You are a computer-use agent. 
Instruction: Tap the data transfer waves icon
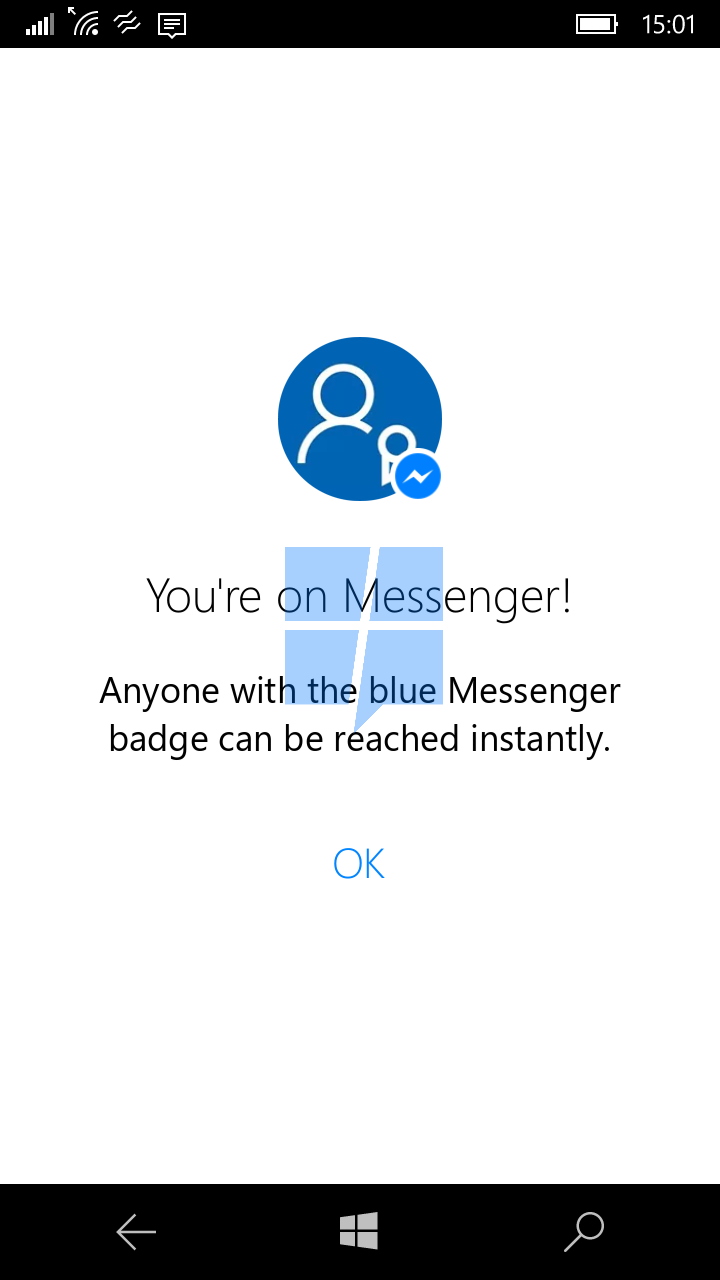[128, 23]
